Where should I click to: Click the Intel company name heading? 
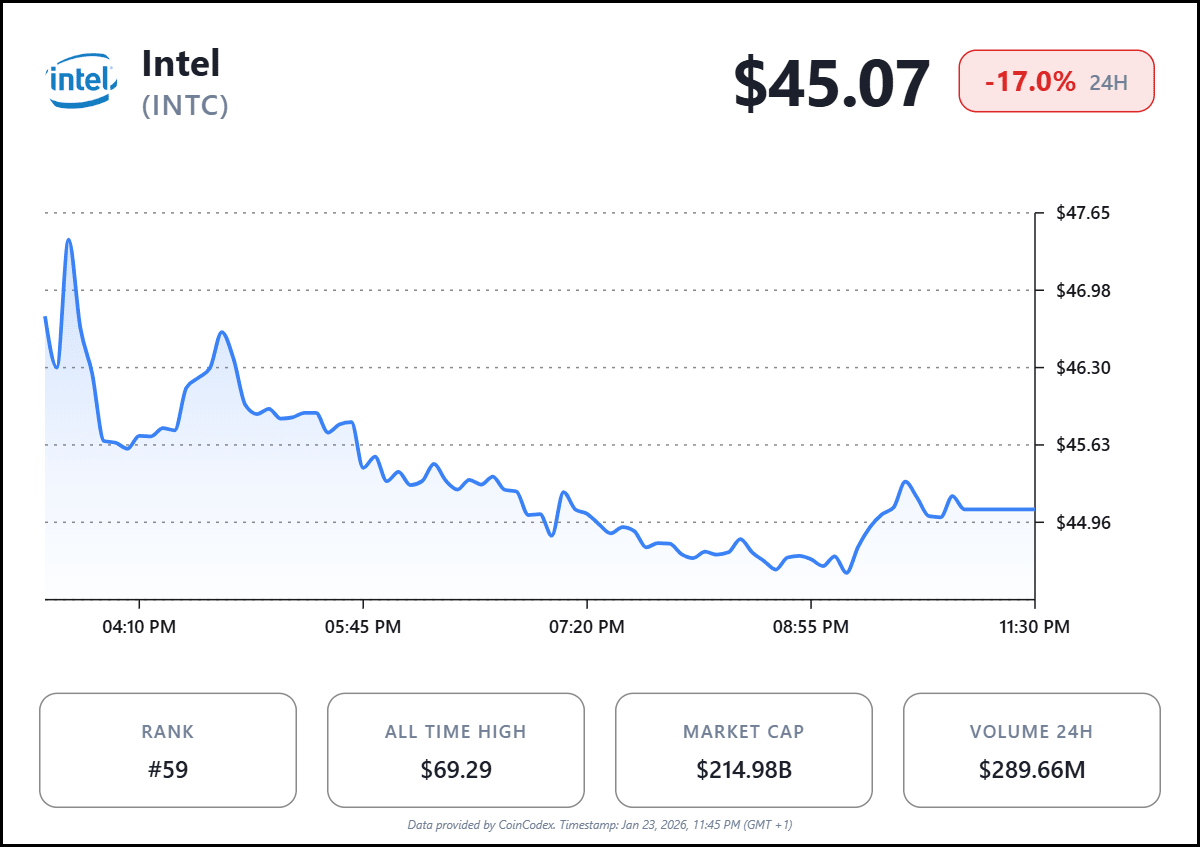tap(181, 64)
